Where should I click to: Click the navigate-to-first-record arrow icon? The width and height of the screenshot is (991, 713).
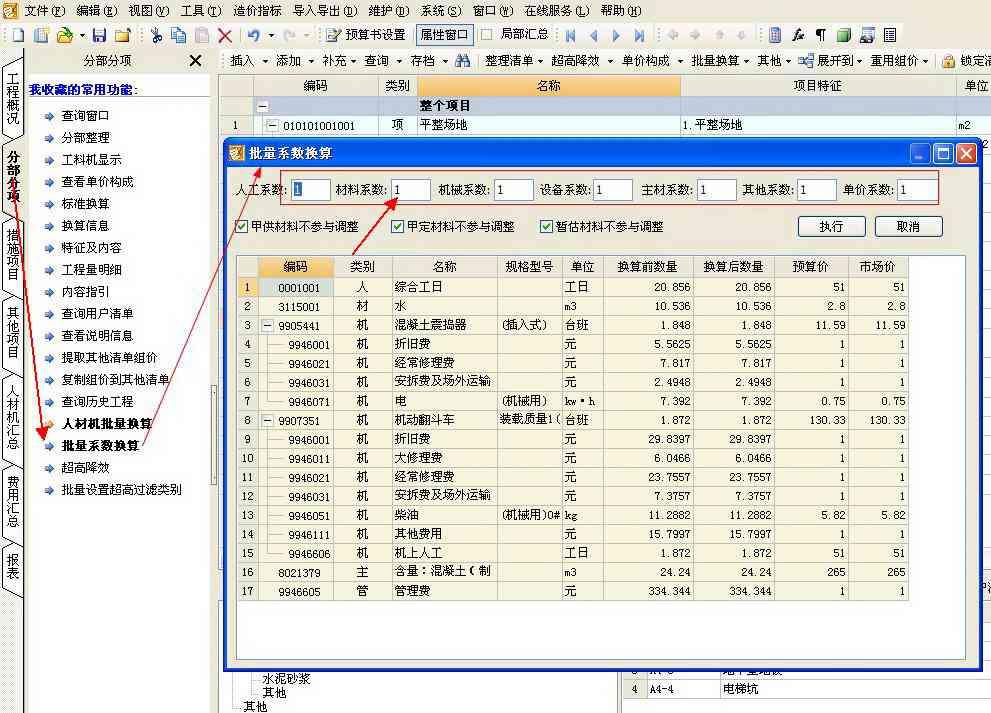572,35
